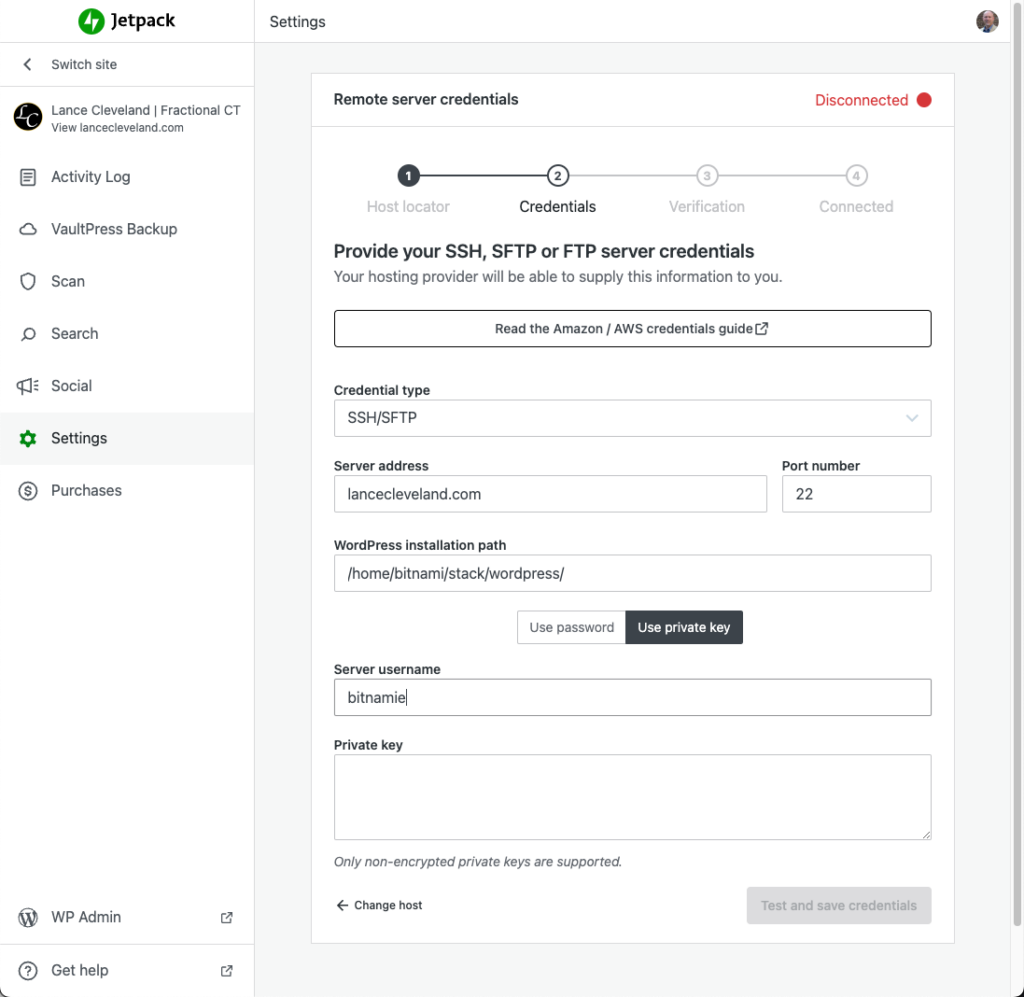Focus the Private key text area
1024x997 pixels.
[x=632, y=797]
